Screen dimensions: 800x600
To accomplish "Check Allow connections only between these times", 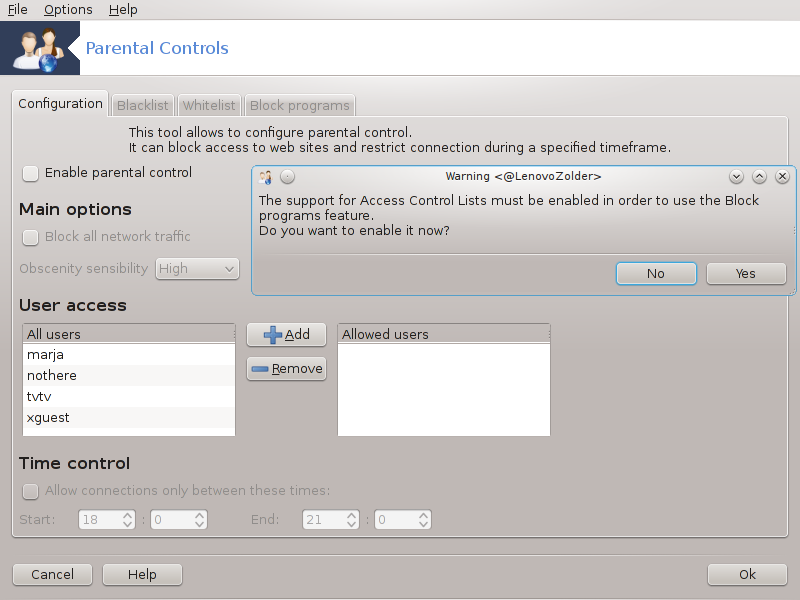I will pos(31,491).
